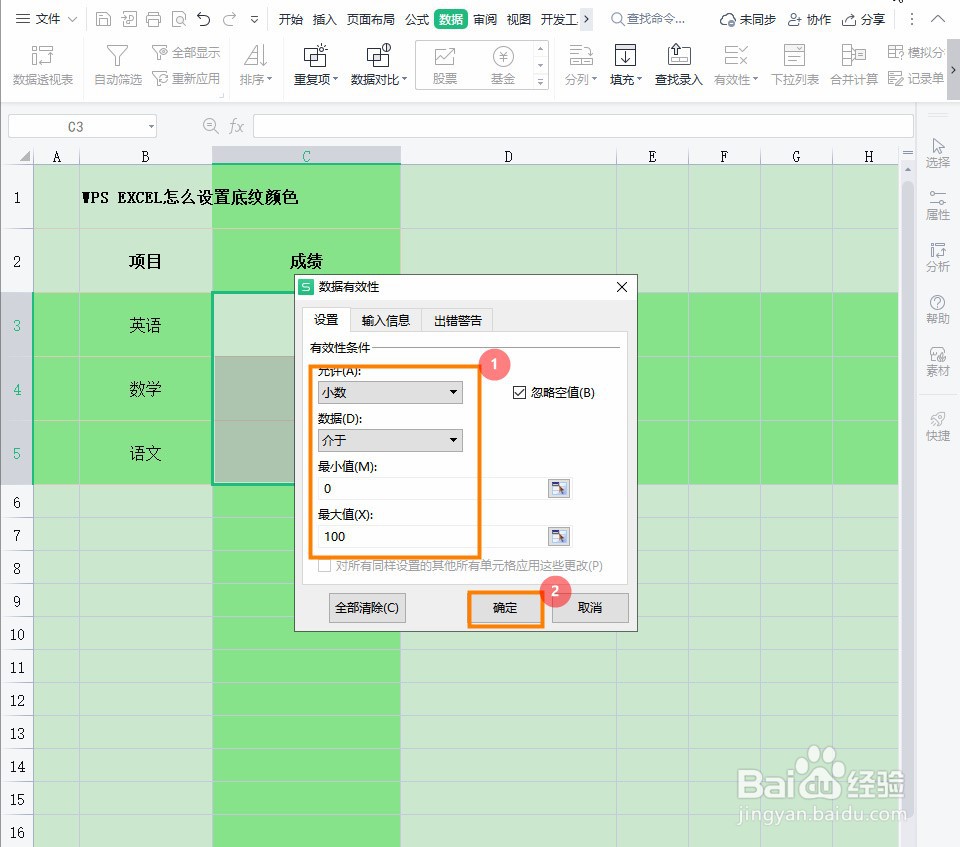Click the print preview icon

(x=179, y=20)
